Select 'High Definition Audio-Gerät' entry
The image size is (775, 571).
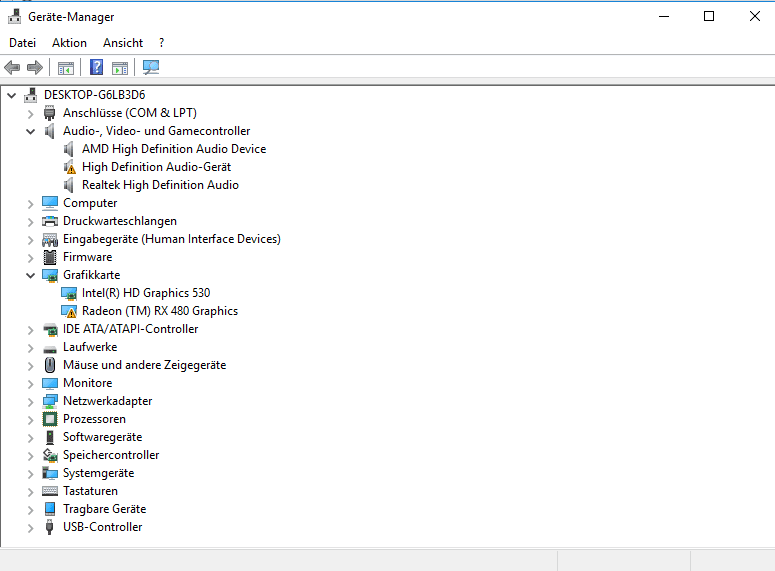coord(156,167)
